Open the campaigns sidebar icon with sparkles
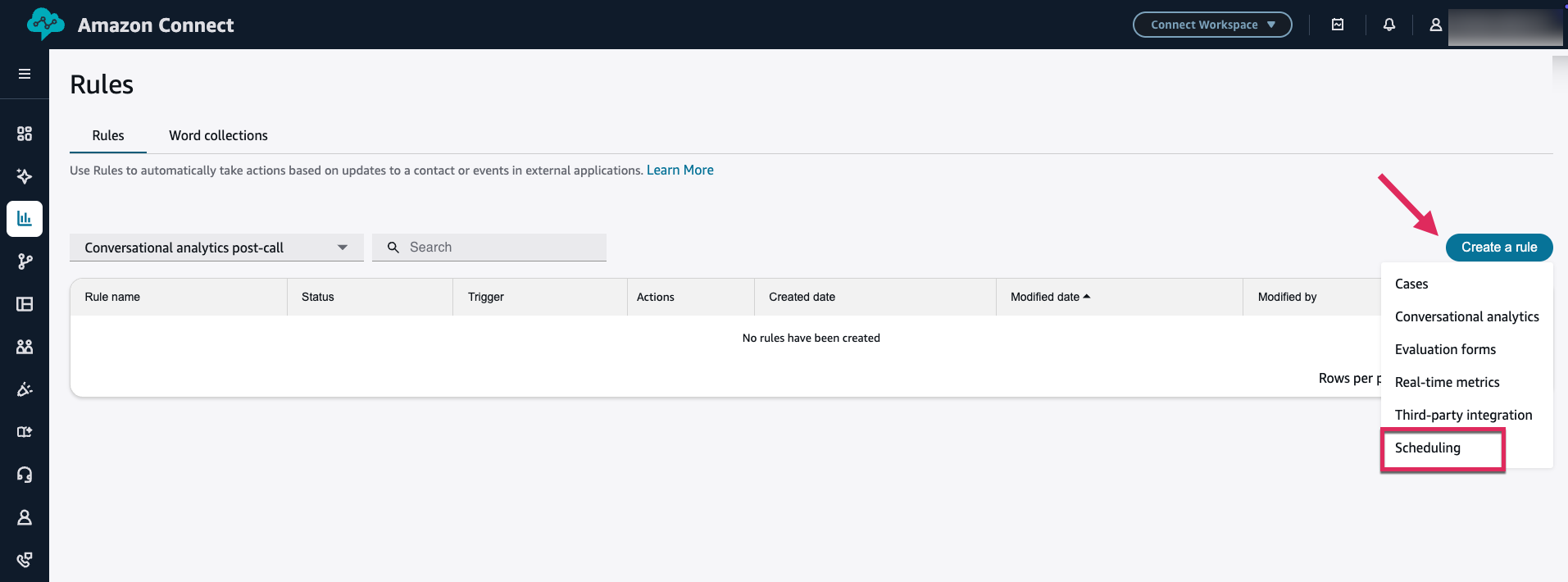The image size is (1568, 582). pos(25,389)
